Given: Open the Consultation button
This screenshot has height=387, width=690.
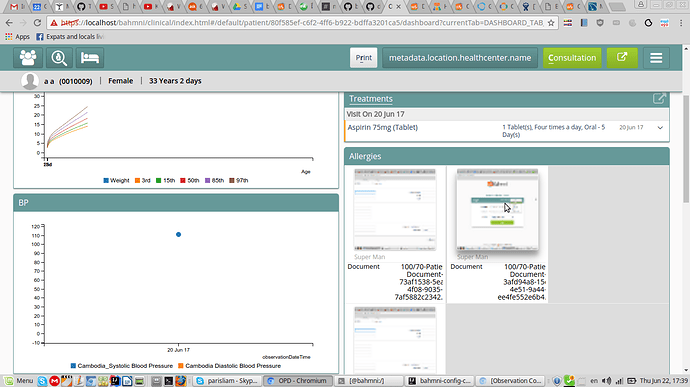Looking at the screenshot, I should (x=572, y=58).
